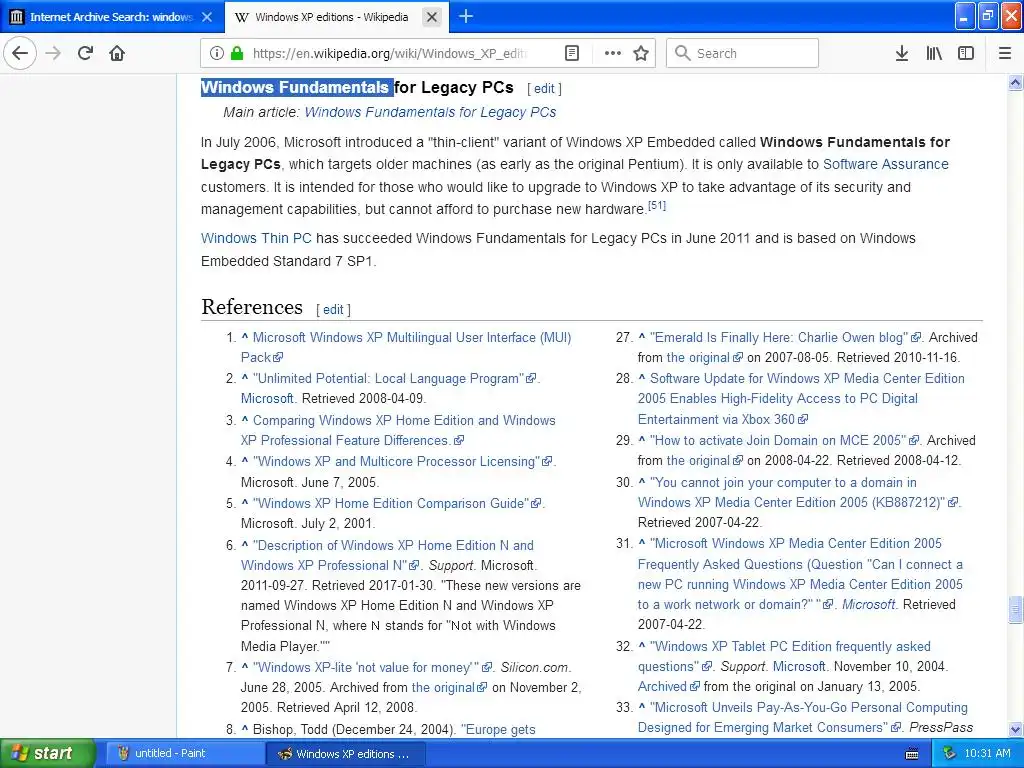The height and width of the screenshot is (768, 1024).
Task: Open "Windows XP Tablet PC Edition frequently asked" link
Action: 790,647
